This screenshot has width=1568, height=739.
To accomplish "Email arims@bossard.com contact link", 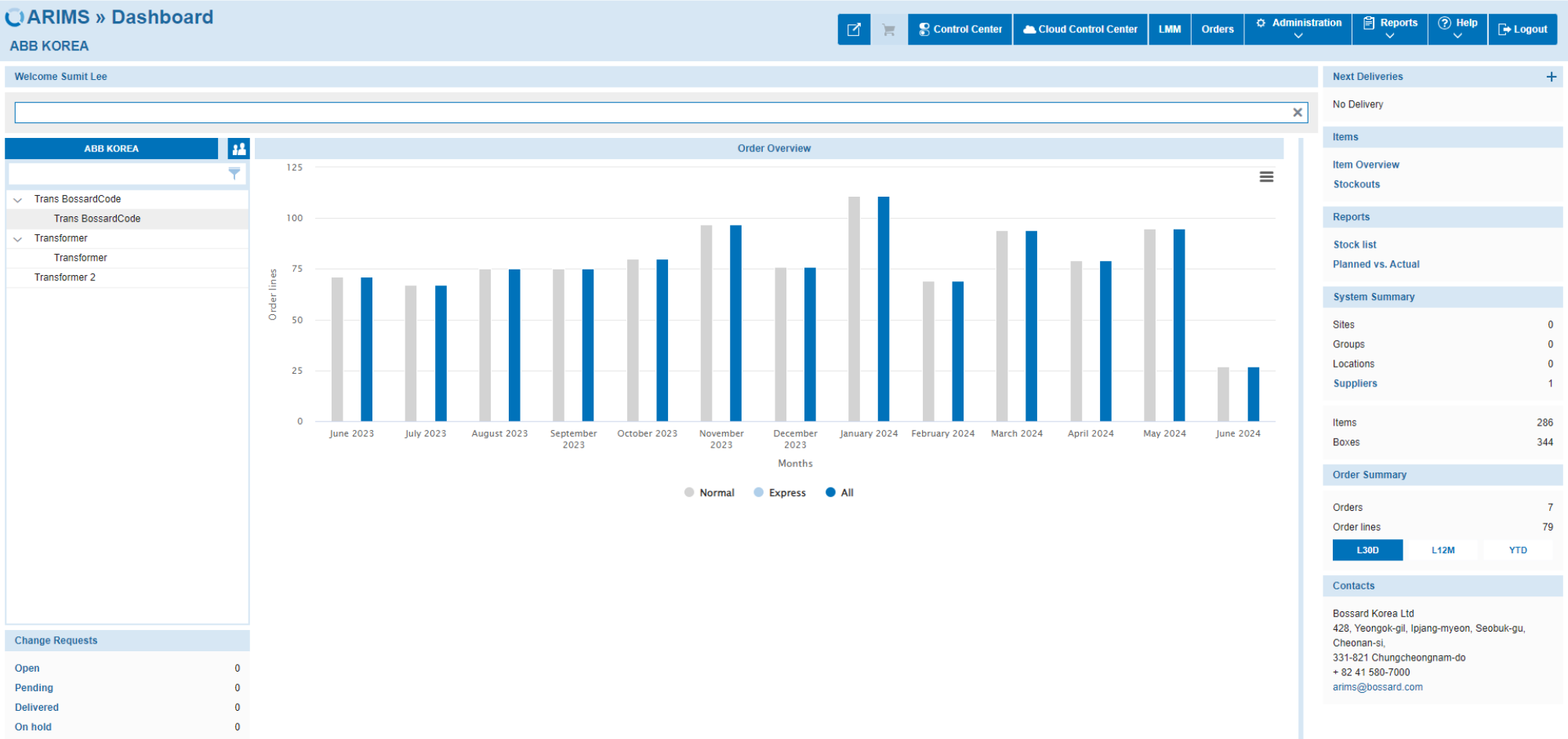I will pyautogui.click(x=1377, y=687).
